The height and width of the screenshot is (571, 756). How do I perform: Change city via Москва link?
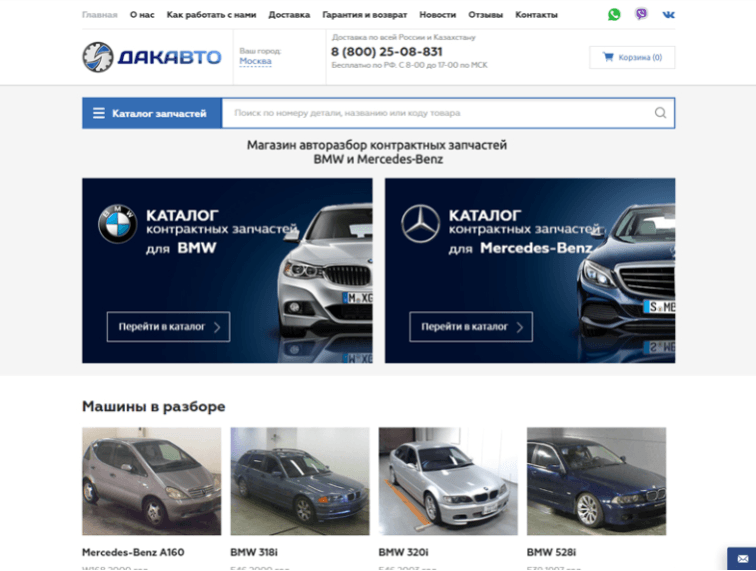point(256,61)
